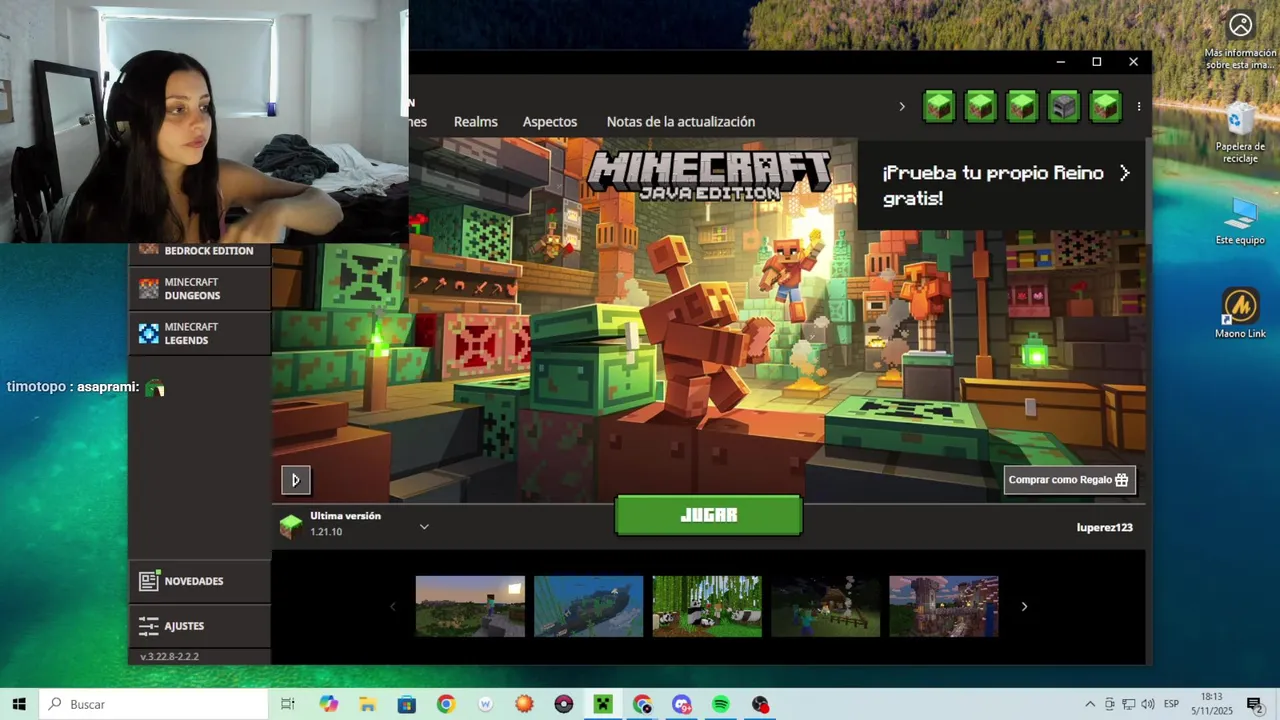Click the Minecraft Dungeons game icon

pyautogui.click(x=149, y=289)
